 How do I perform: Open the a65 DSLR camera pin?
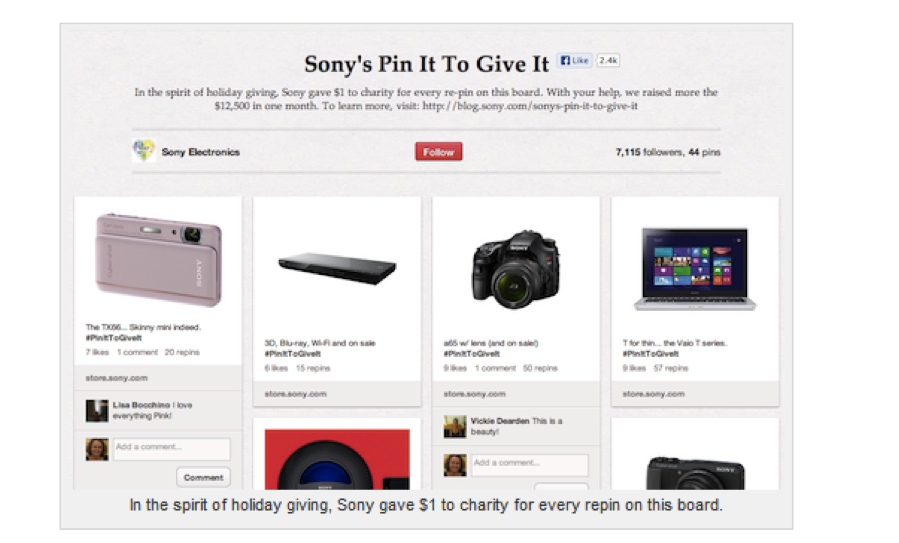[515, 269]
